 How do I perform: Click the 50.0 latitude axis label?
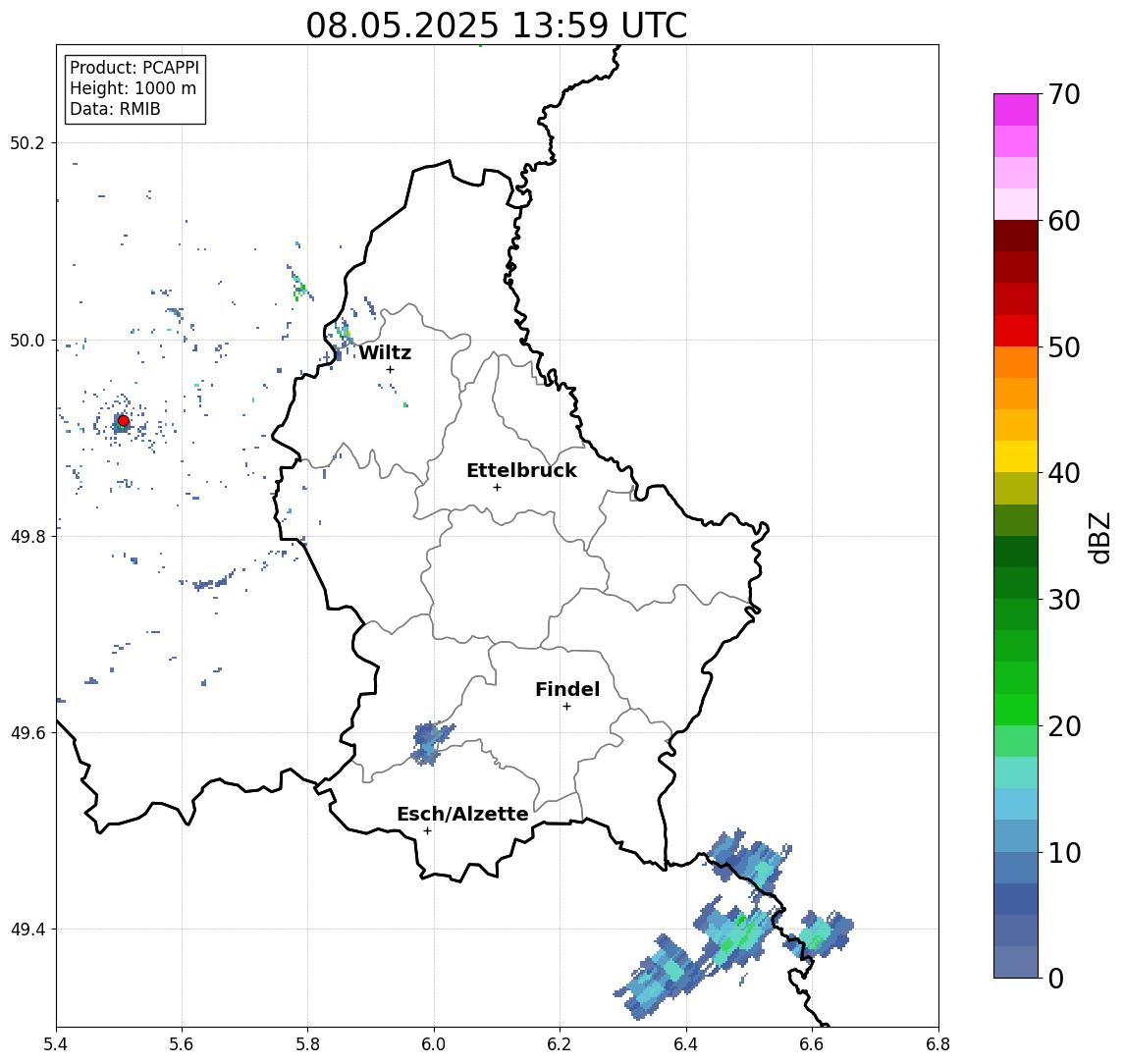tap(27, 340)
